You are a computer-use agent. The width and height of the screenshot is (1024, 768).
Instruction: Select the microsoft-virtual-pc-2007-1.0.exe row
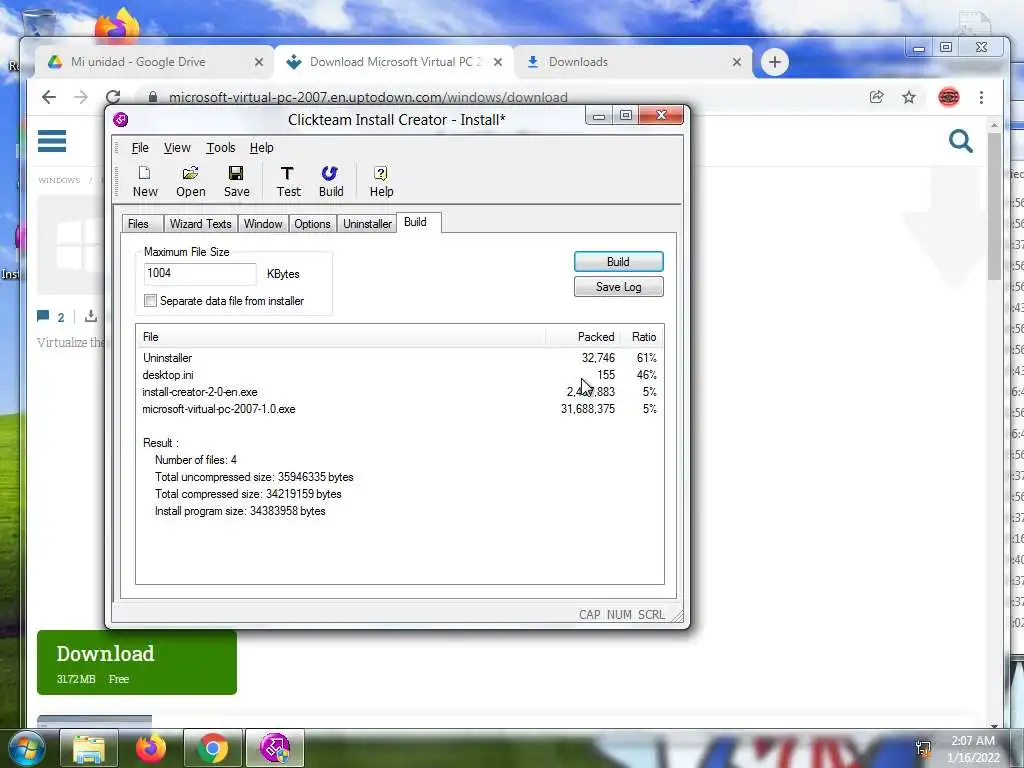400,409
